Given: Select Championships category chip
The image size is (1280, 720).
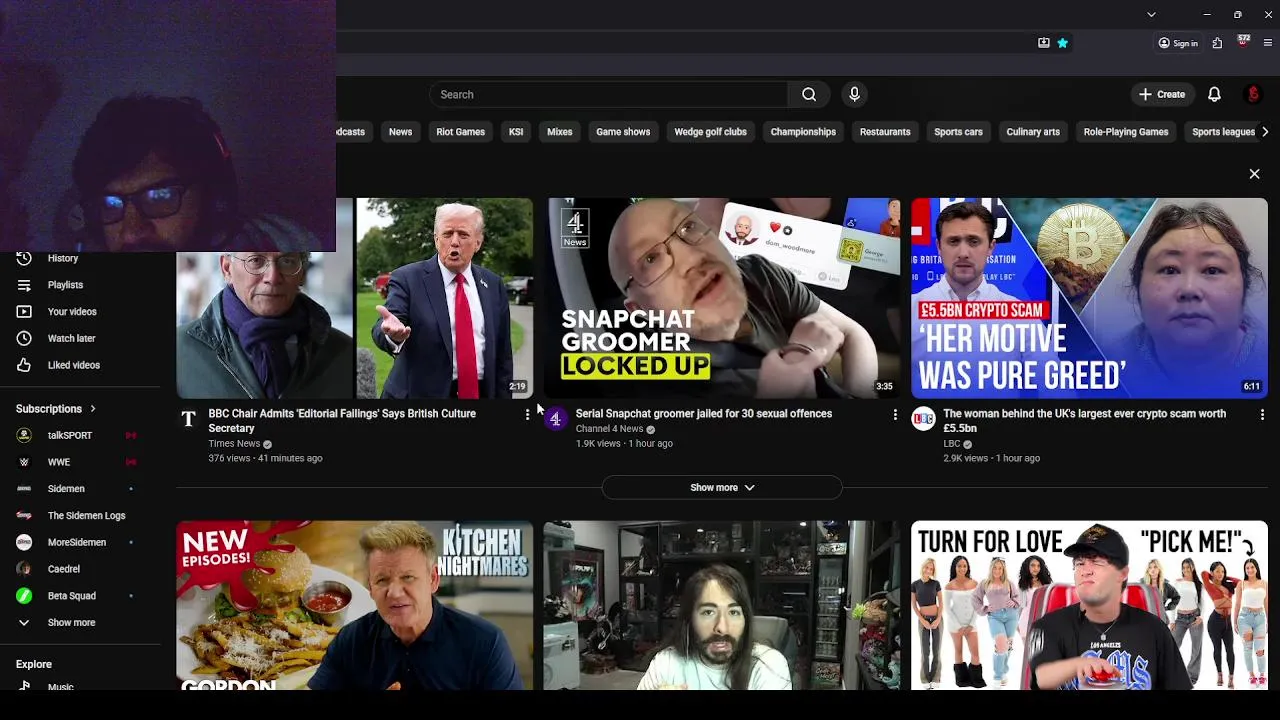Looking at the screenshot, I should coord(803,132).
